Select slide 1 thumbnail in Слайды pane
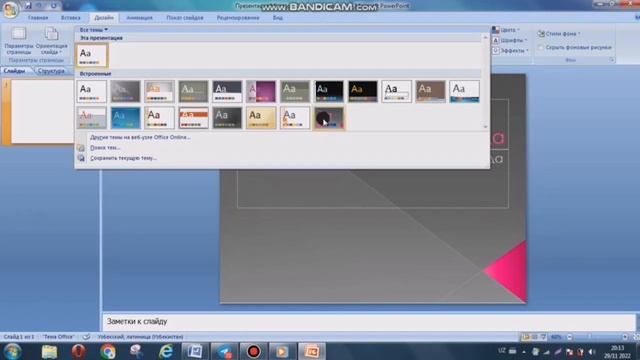 (x=42, y=111)
